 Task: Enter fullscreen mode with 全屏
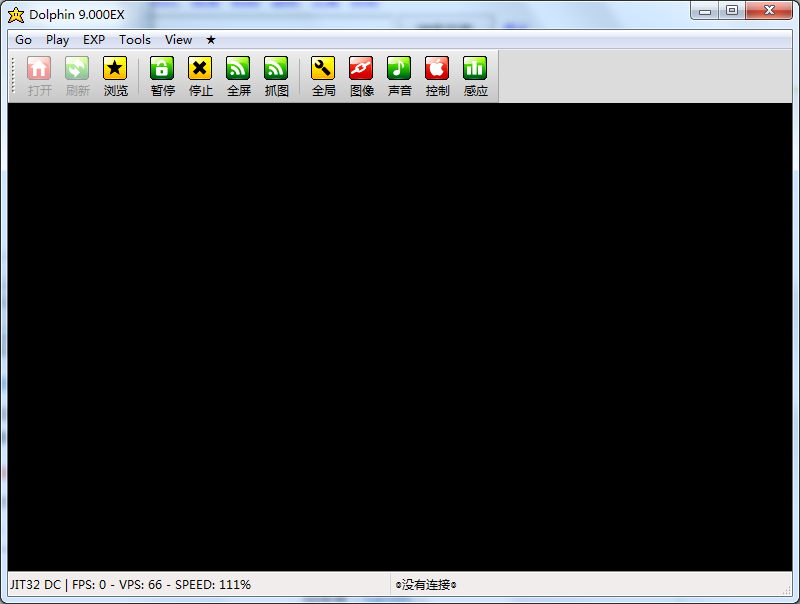click(238, 74)
